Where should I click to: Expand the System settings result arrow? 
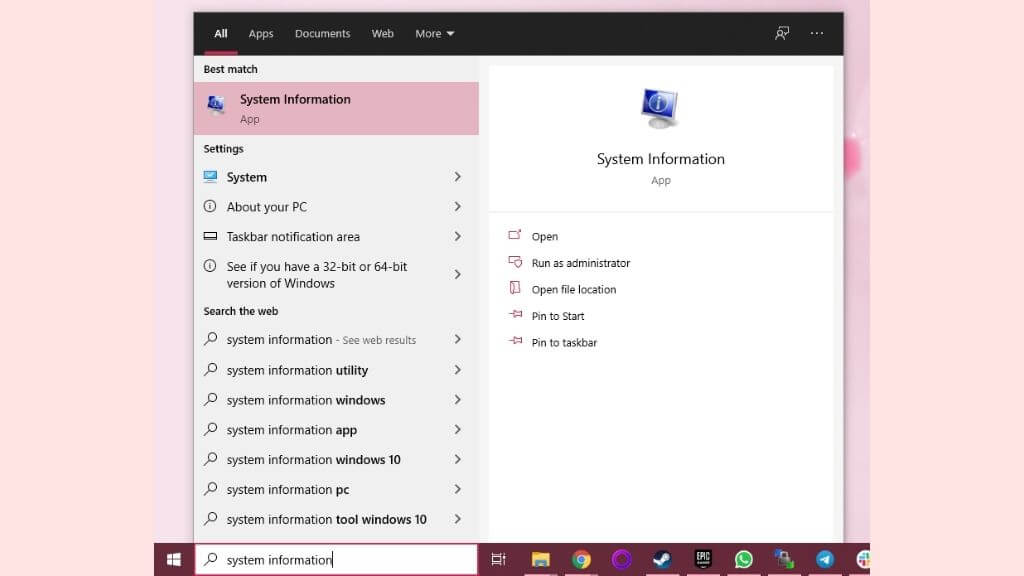(457, 177)
